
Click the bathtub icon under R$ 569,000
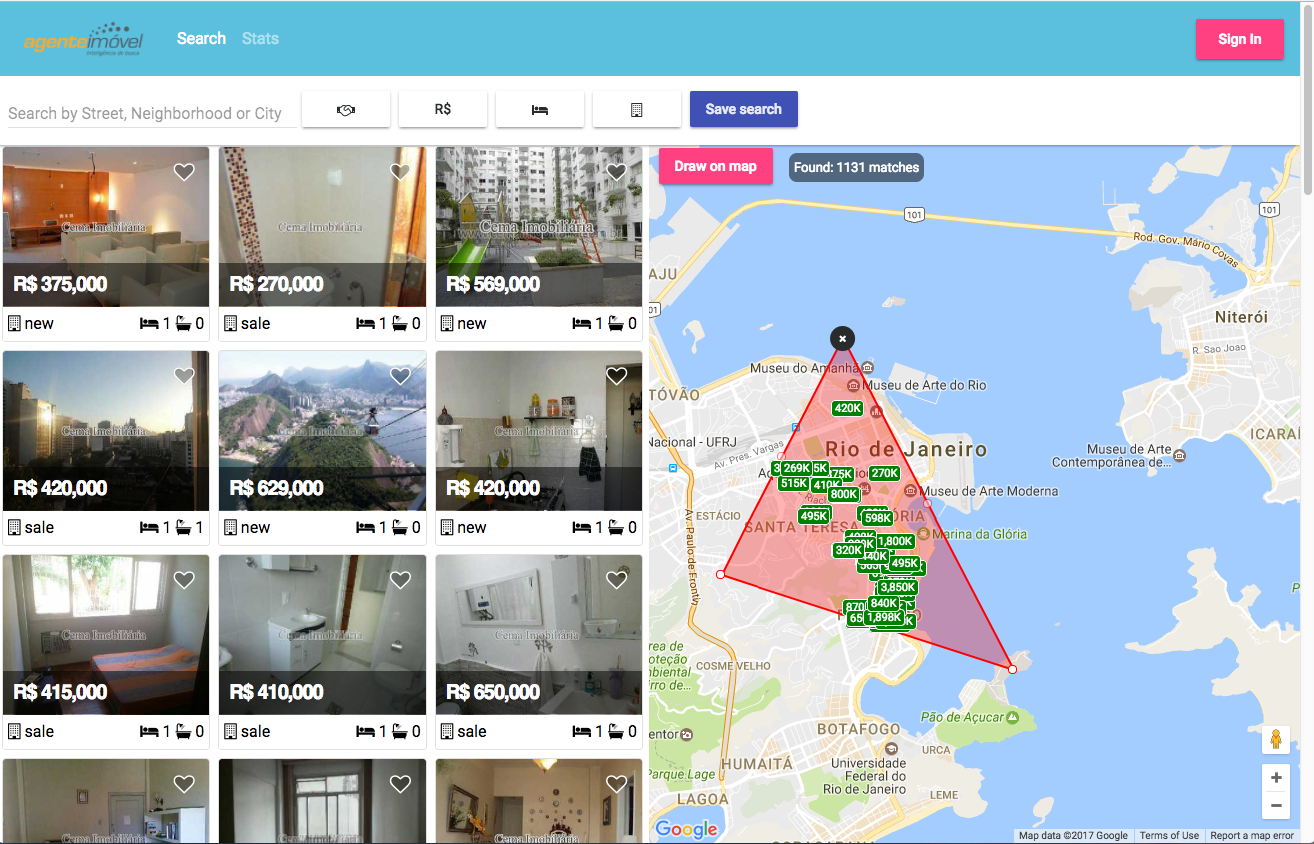(x=615, y=323)
